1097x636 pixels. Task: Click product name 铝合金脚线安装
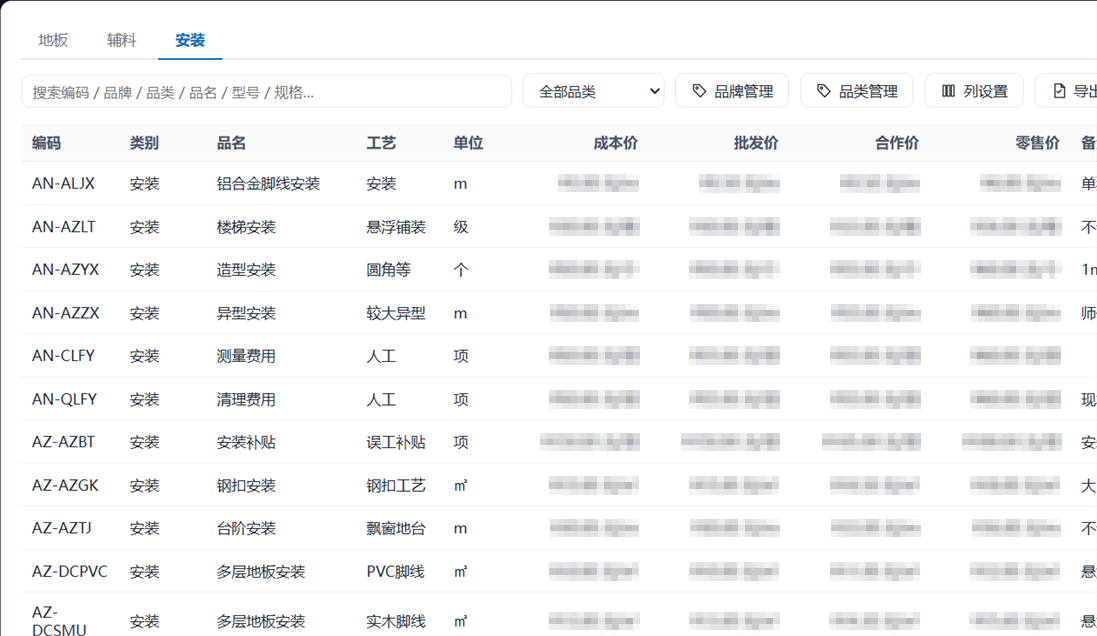[x=268, y=183]
